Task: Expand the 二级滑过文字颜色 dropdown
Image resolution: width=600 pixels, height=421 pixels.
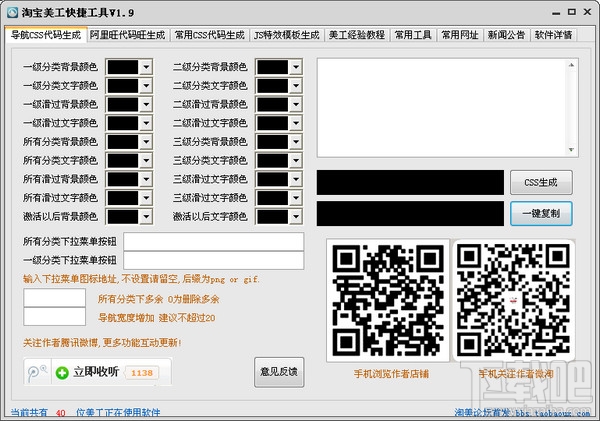Action: coord(295,123)
